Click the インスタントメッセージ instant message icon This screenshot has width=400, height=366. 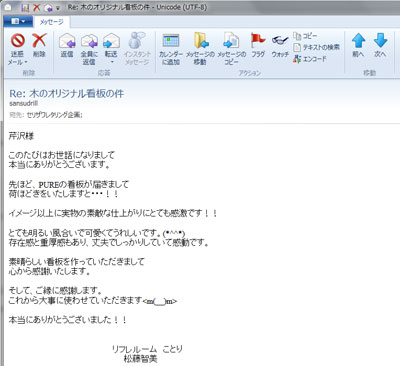[x=137, y=49]
